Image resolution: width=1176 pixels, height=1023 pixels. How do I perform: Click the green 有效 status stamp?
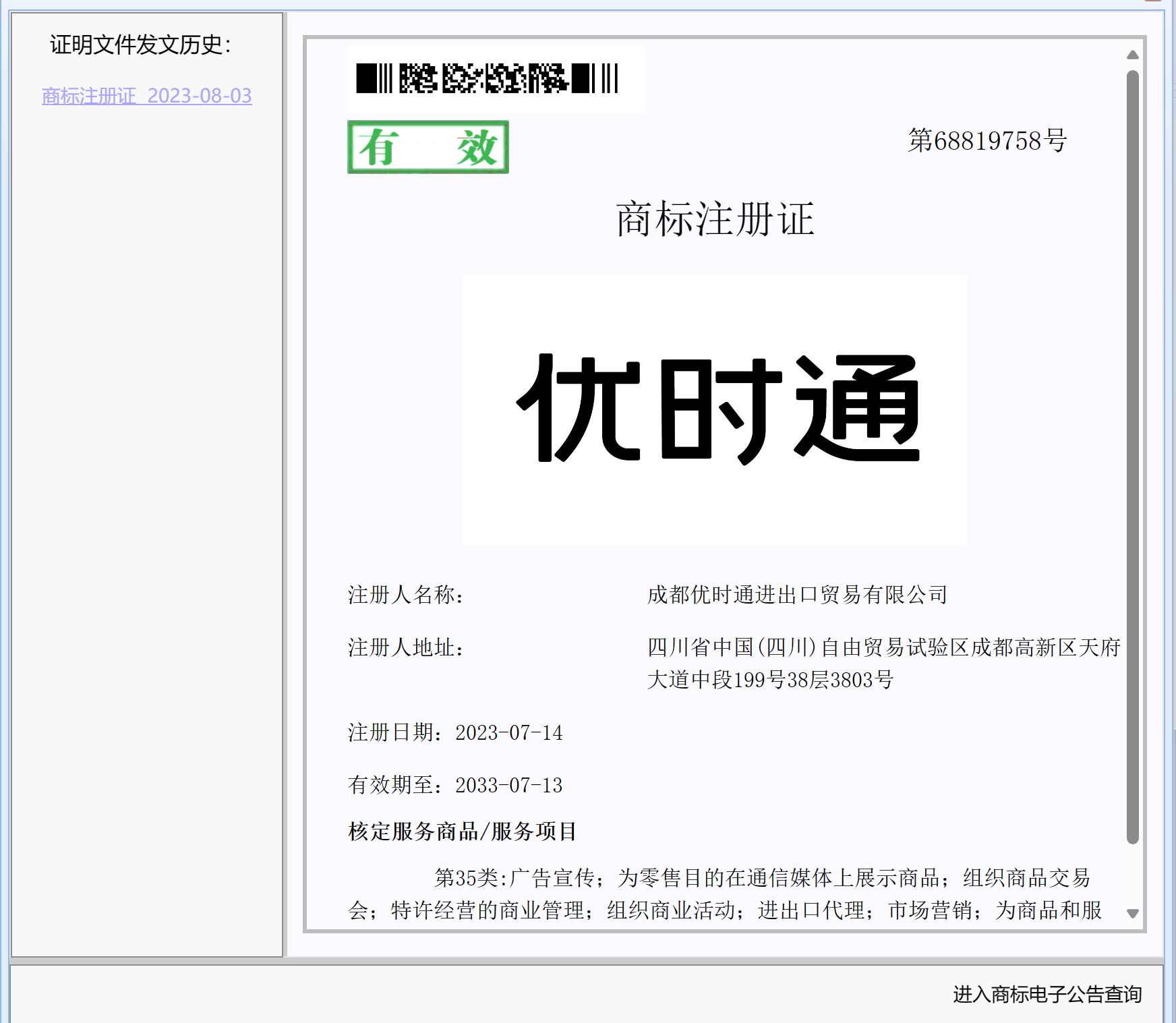pos(428,147)
